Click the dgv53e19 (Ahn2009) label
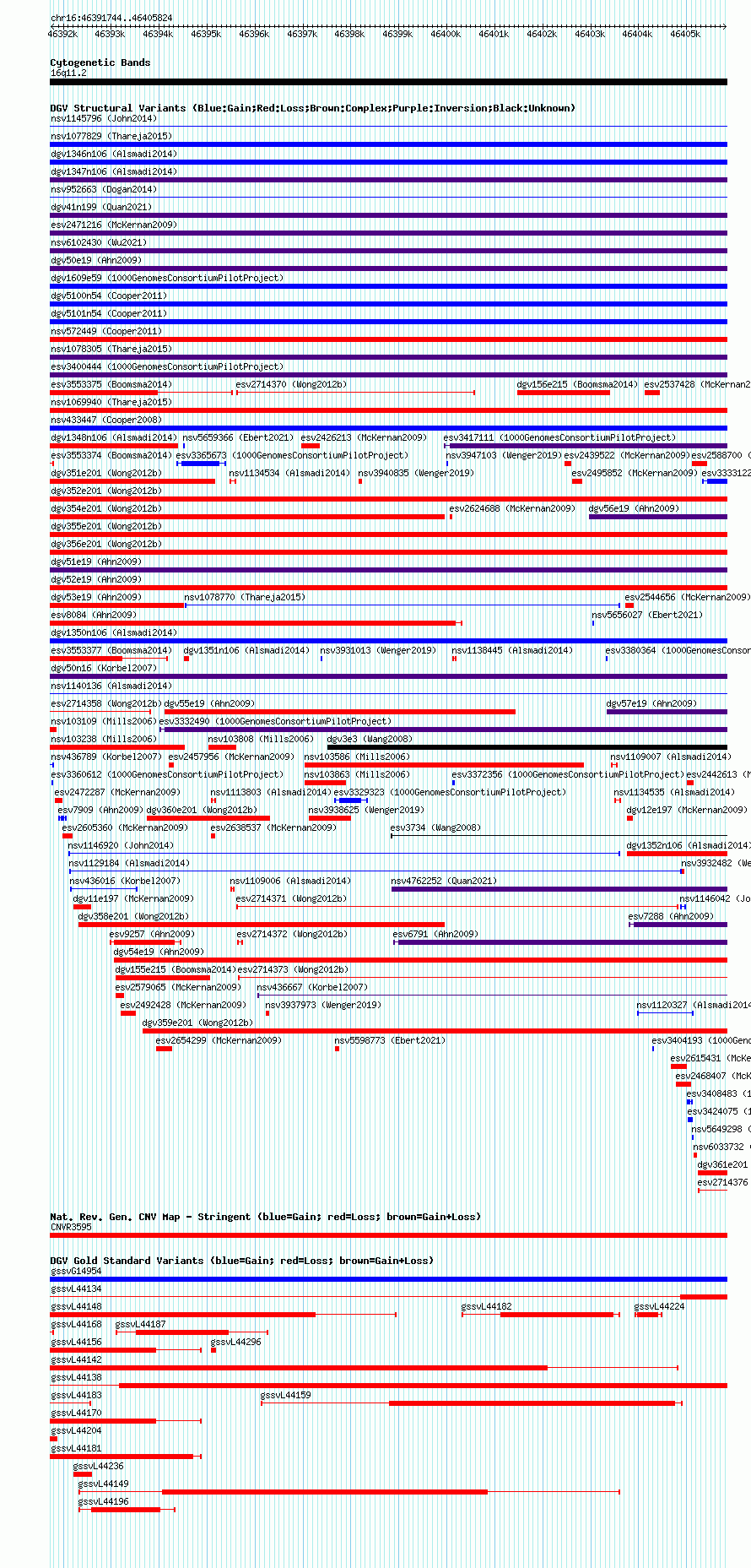Viewport: 751px width, 1568px height. [96, 597]
